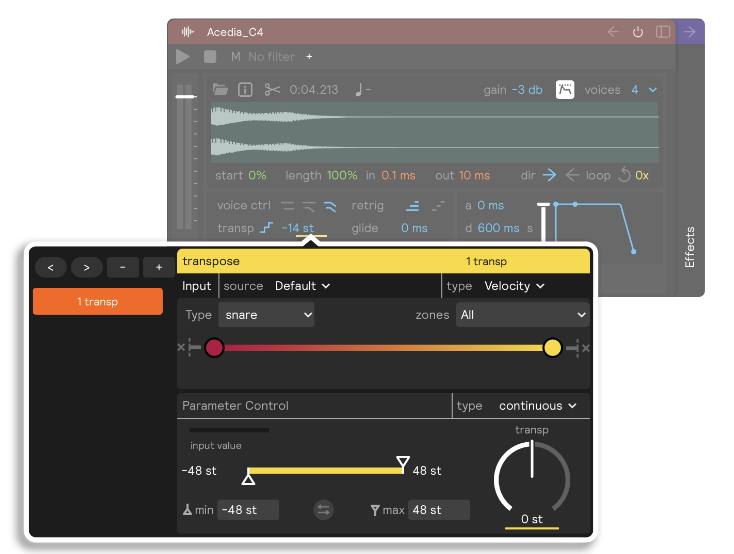Click the yellow right range handle

pyautogui.click(x=552, y=347)
